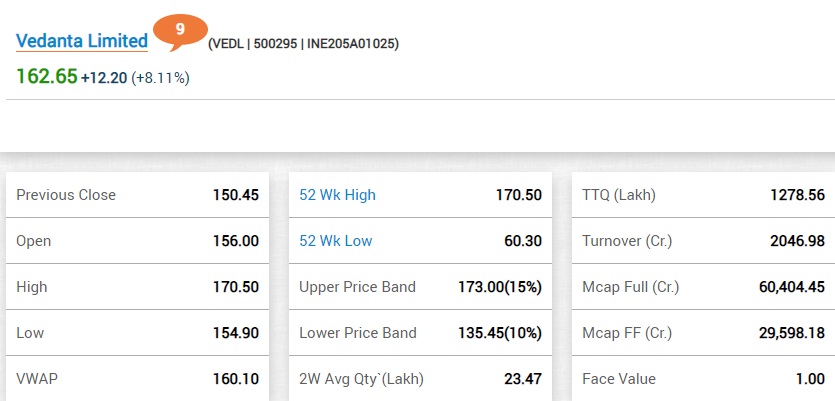Select 52 Wk Low value 60.30
Screen dimensions: 835x401
(523, 241)
